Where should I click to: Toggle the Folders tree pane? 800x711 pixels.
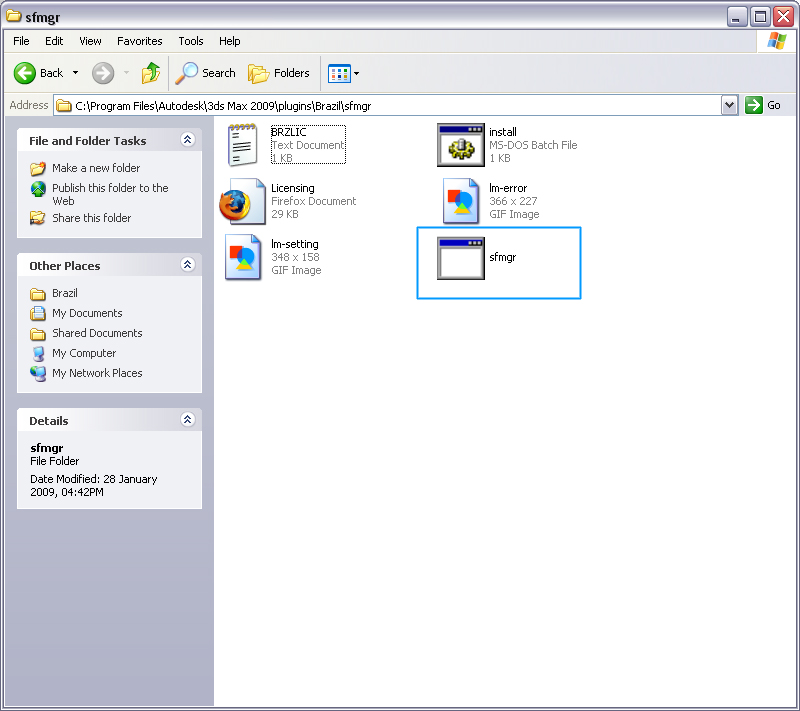pyautogui.click(x=279, y=73)
